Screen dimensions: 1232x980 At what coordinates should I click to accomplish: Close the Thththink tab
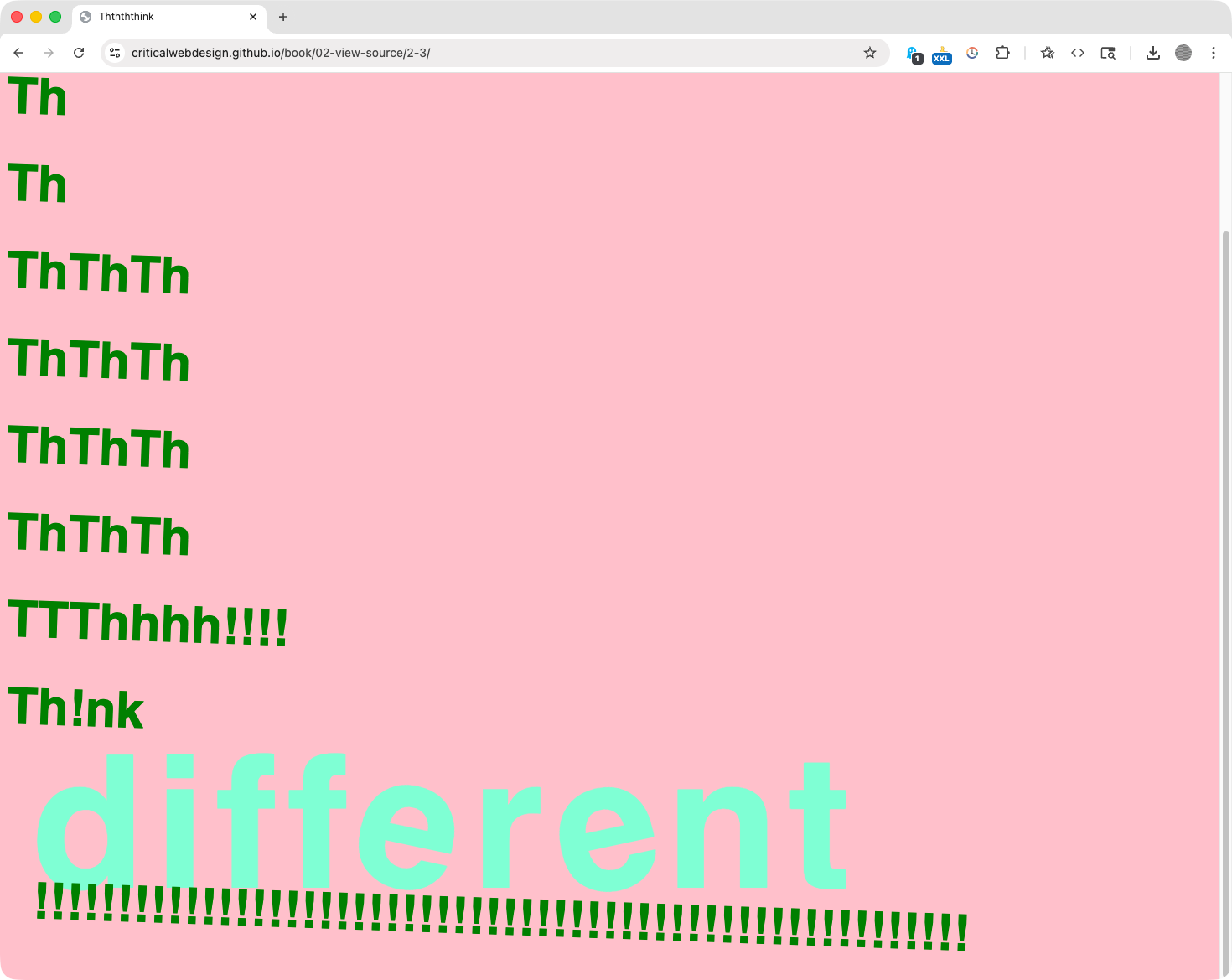pos(253,17)
